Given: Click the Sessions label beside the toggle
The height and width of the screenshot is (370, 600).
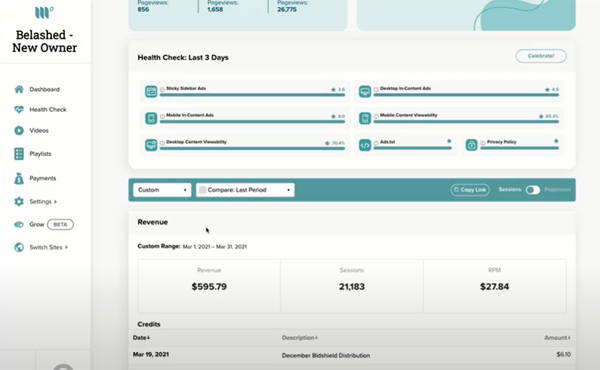Looking at the screenshot, I should (510, 189).
